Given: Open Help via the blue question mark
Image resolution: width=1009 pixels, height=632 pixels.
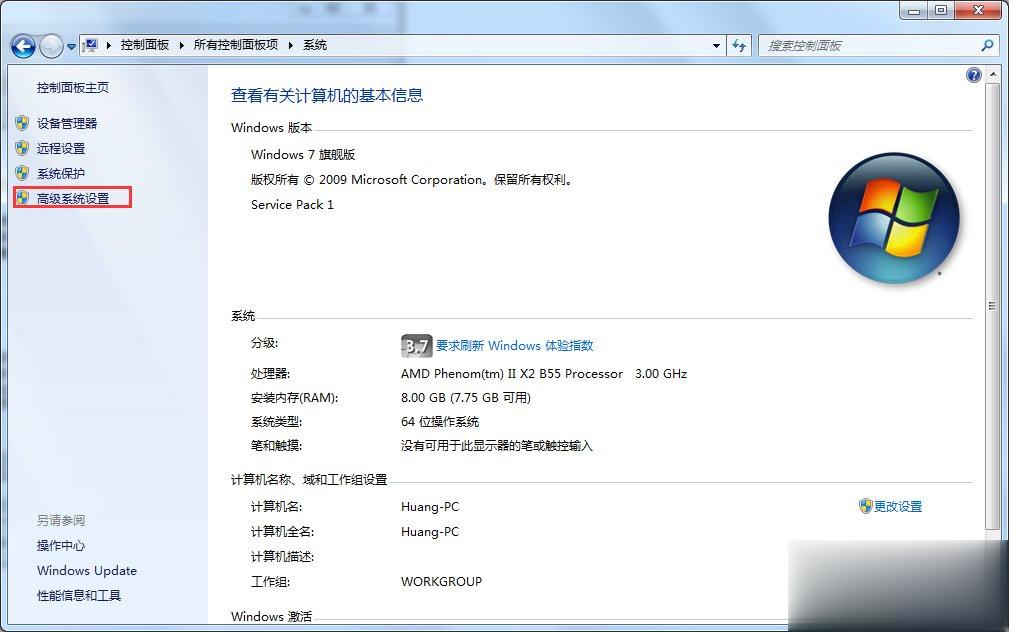Looking at the screenshot, I should 974,75.
